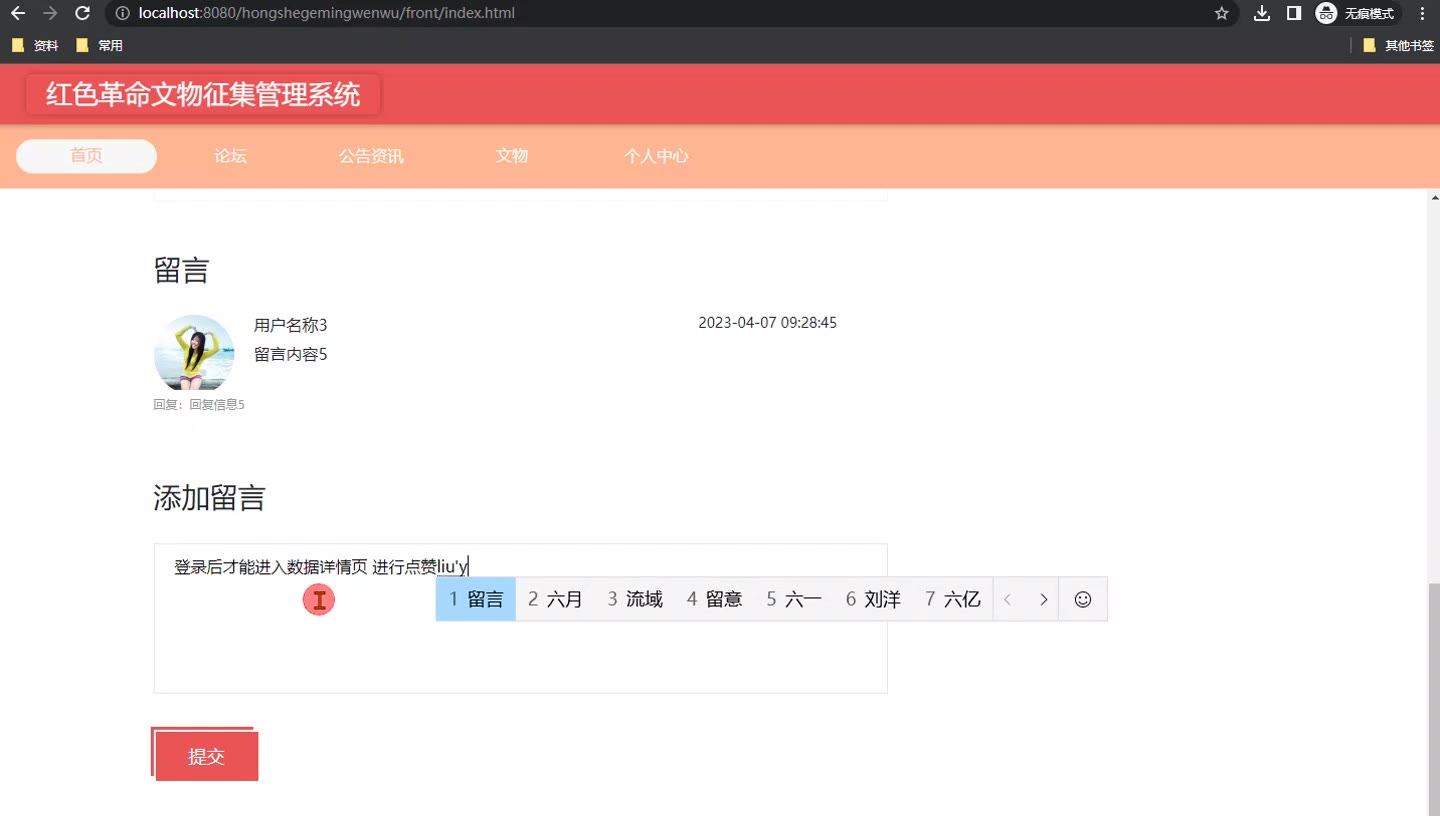The width and height of the screenshot is (1440, 816).
Task: Click the 提交 submit button
Action: (206, 756)
